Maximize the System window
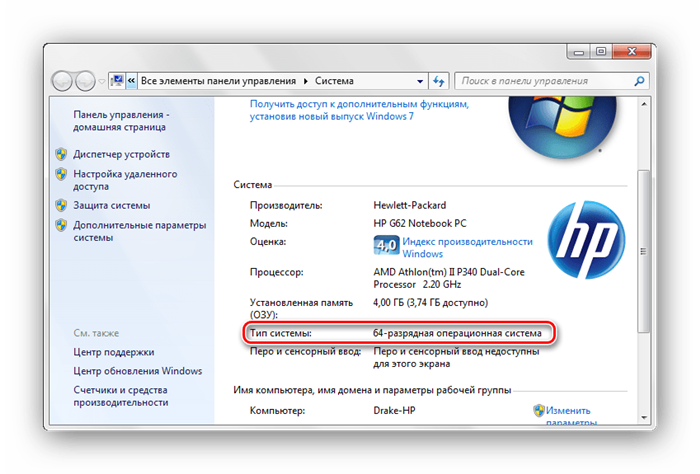This screenshot has width=700, height=474. pos(601,52)
